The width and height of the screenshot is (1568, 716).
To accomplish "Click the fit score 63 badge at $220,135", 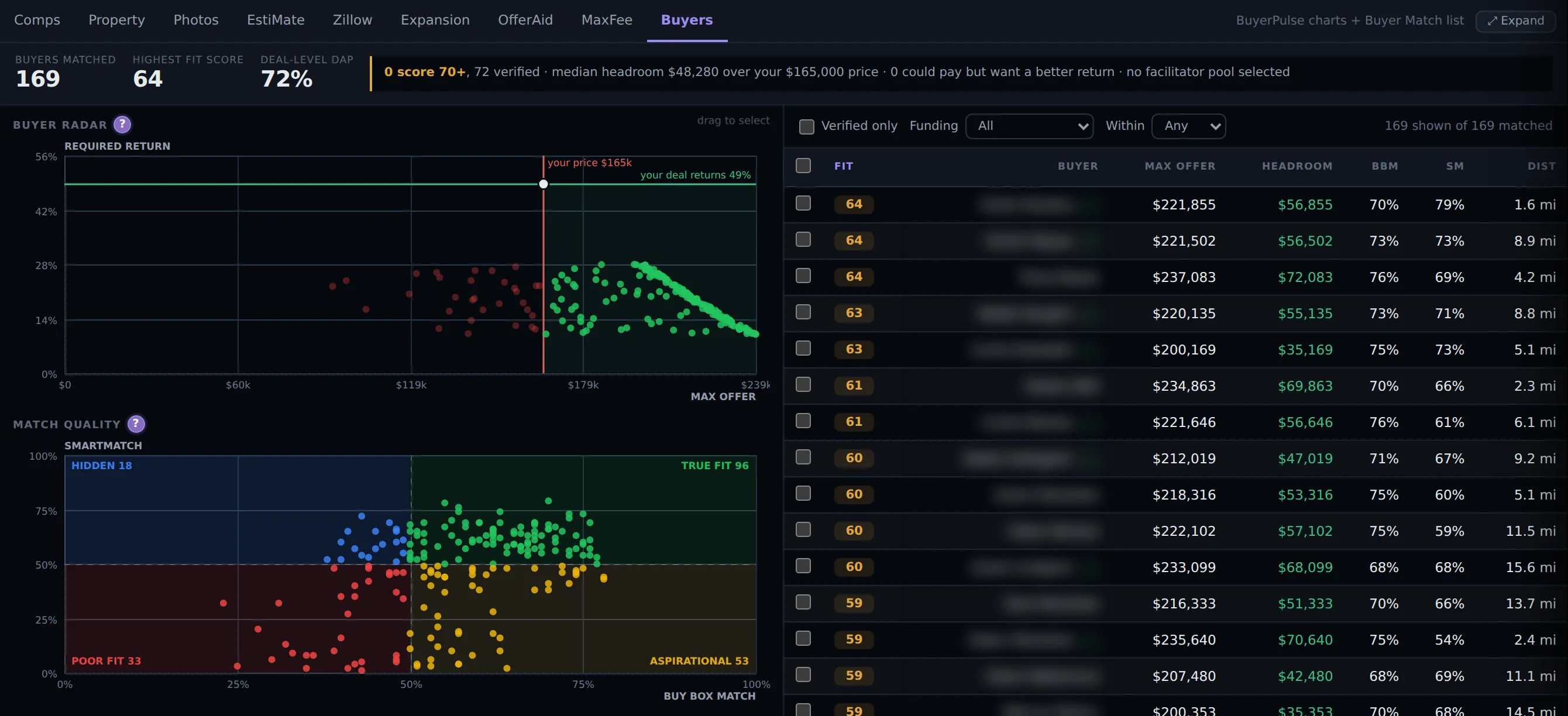I will 854,313.
